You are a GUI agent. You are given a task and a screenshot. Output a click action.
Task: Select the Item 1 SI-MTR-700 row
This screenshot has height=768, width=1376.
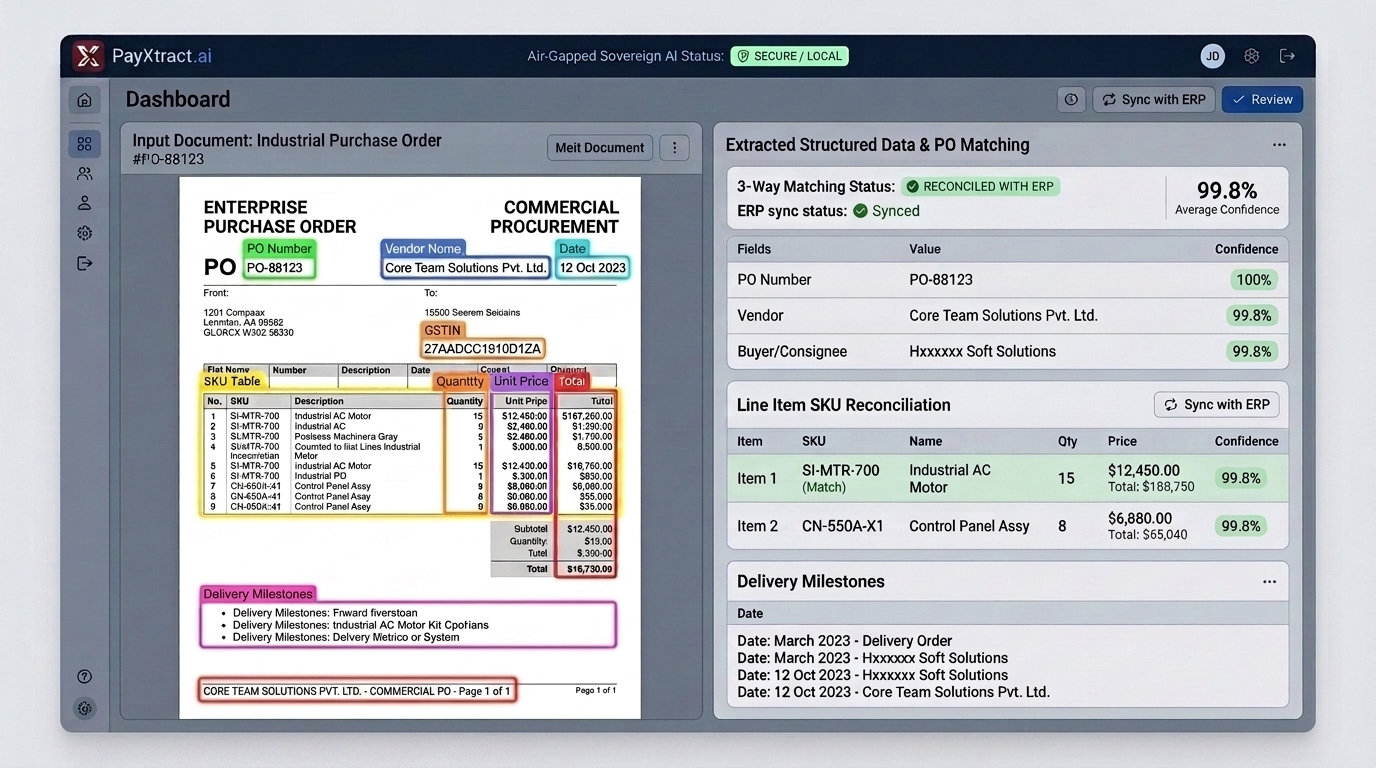point(1007,478)
